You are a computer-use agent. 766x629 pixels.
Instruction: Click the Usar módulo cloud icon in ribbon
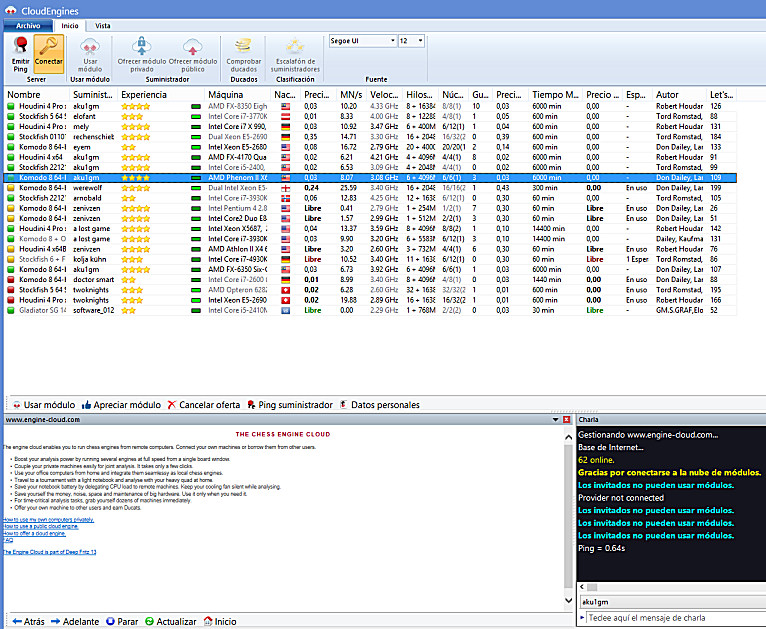(x=90, y=47)
